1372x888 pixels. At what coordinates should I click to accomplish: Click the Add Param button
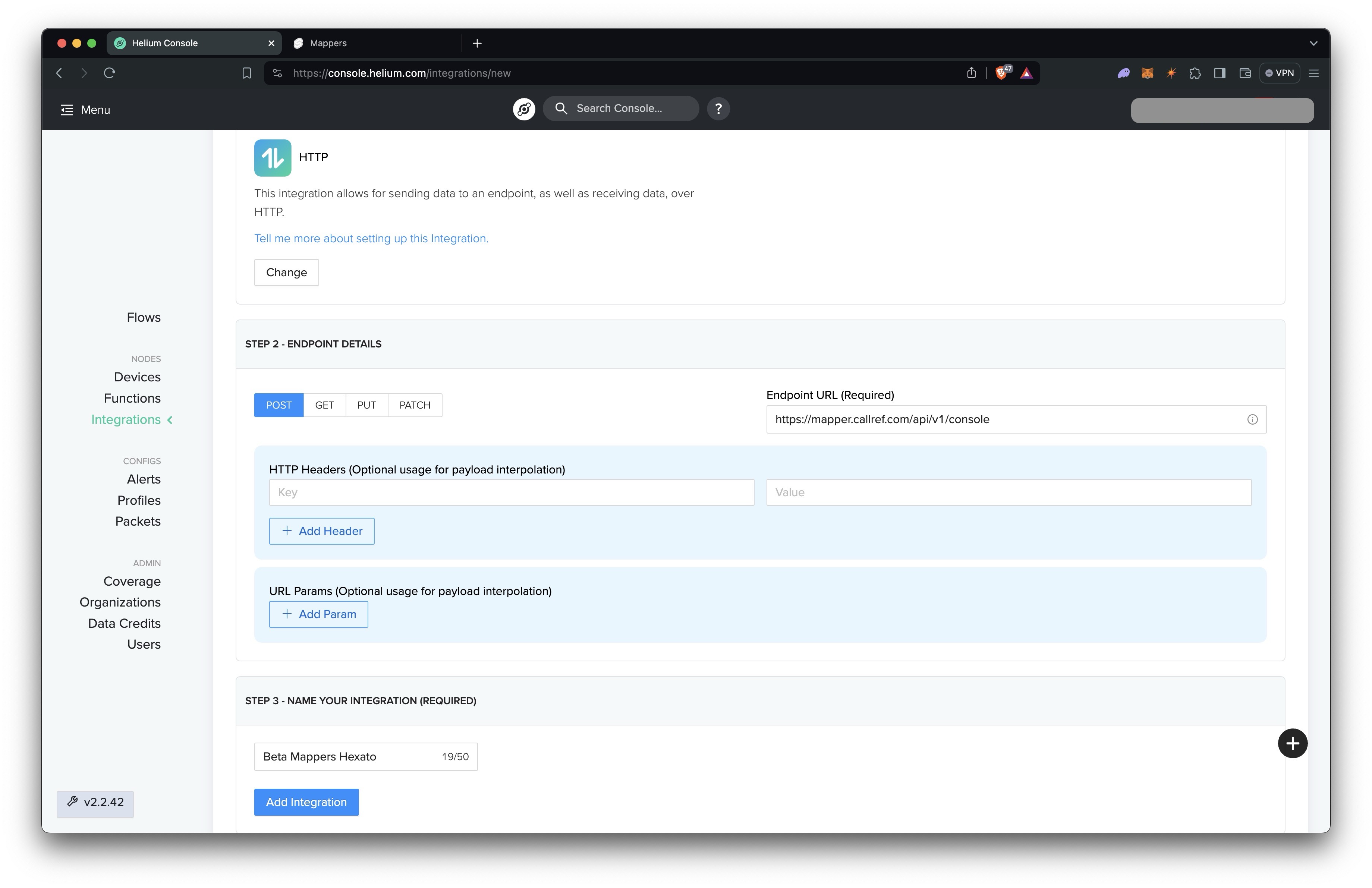click(x=318, y=614)
